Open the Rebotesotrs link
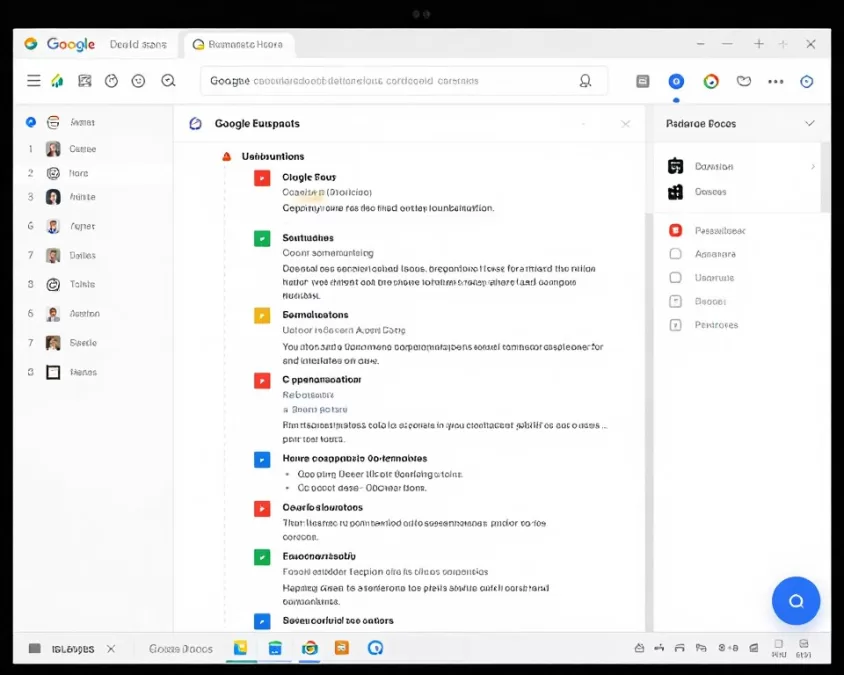This screenshot has width=844, height=675. click(x=308, y=395)
